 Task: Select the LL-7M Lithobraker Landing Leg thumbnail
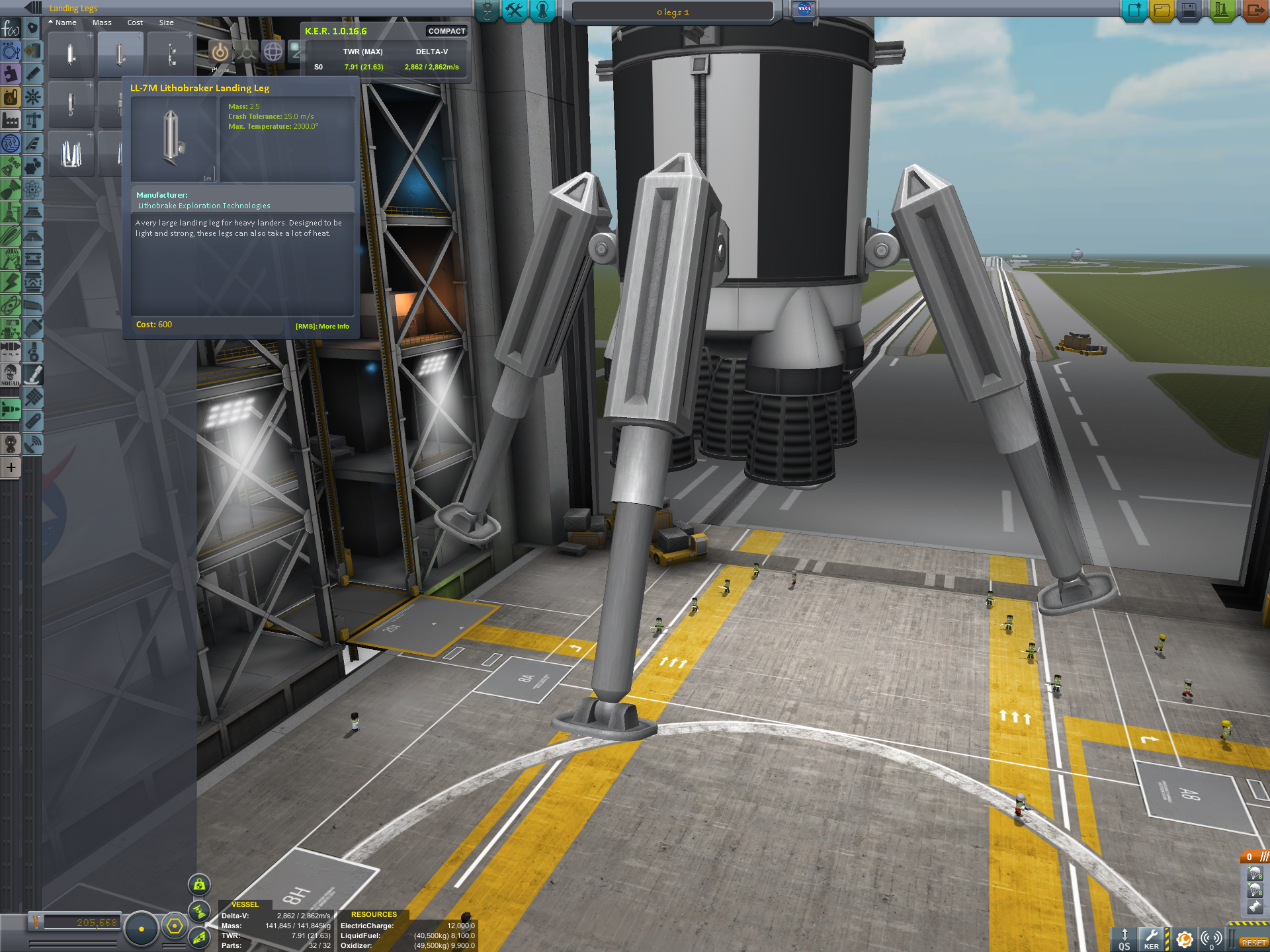click(x=120, y=54)
